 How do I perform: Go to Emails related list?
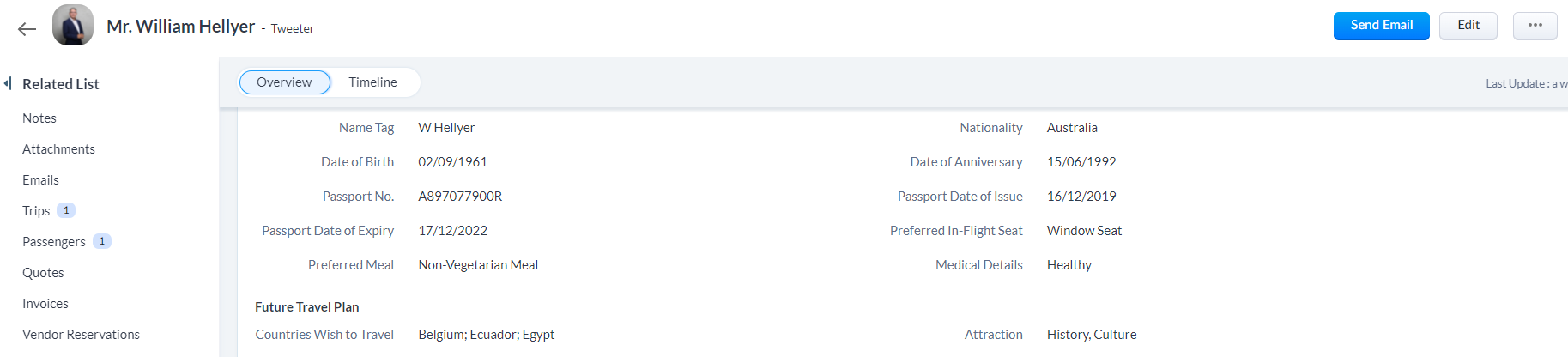40,180
